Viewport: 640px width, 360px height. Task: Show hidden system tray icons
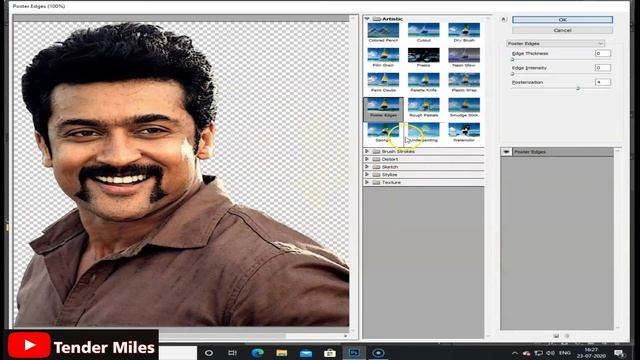515,353
